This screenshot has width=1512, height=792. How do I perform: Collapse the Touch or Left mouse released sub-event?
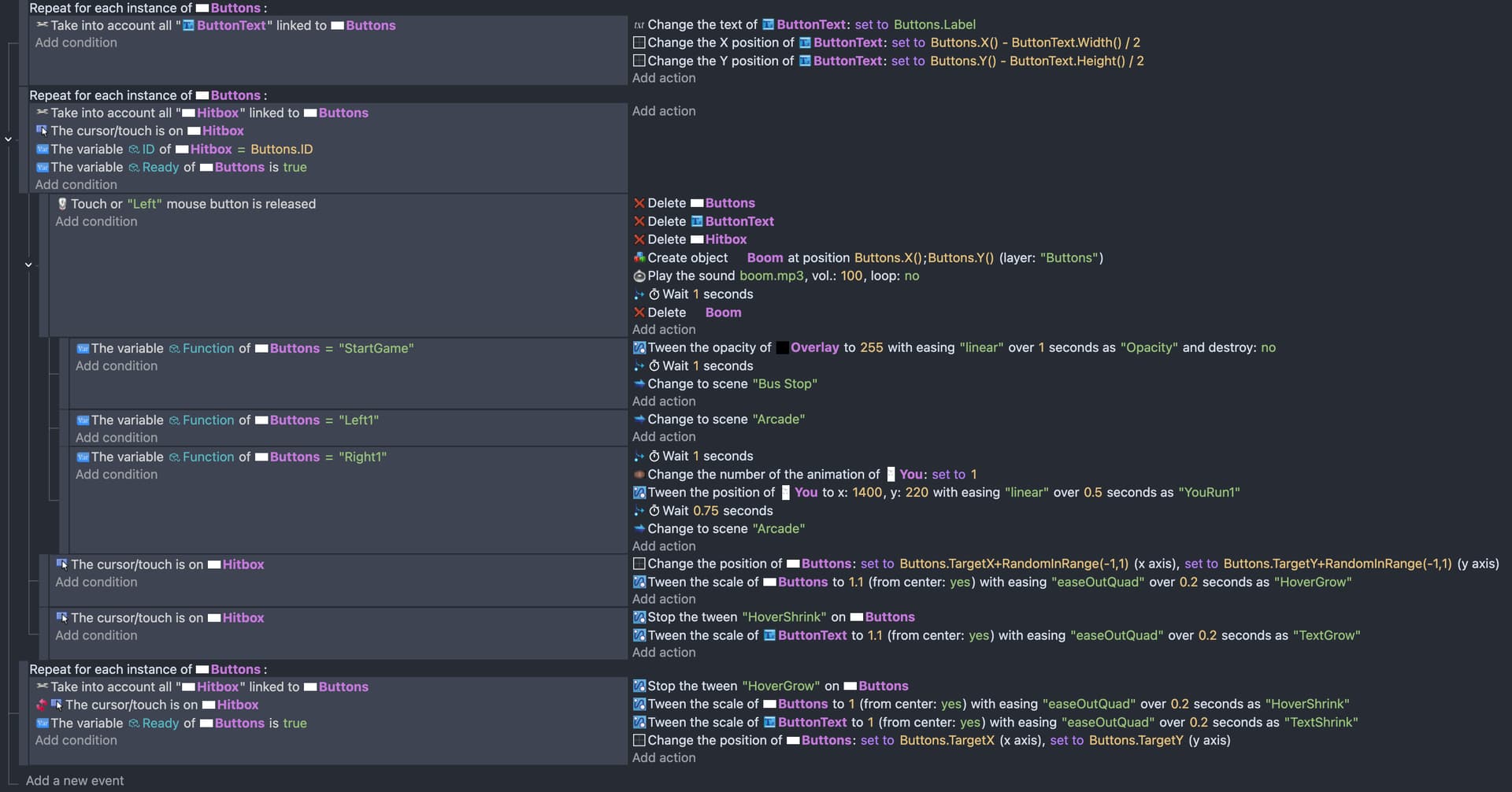pyautogui.click(x=28, y=265)
